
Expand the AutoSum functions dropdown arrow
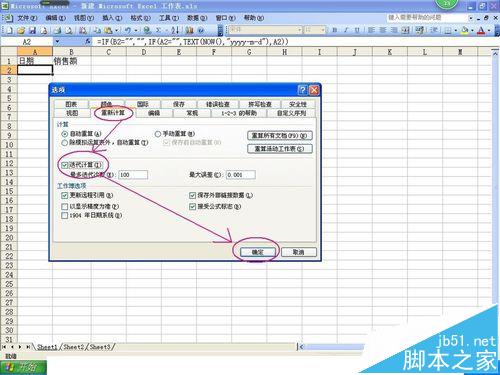point(166,30)
